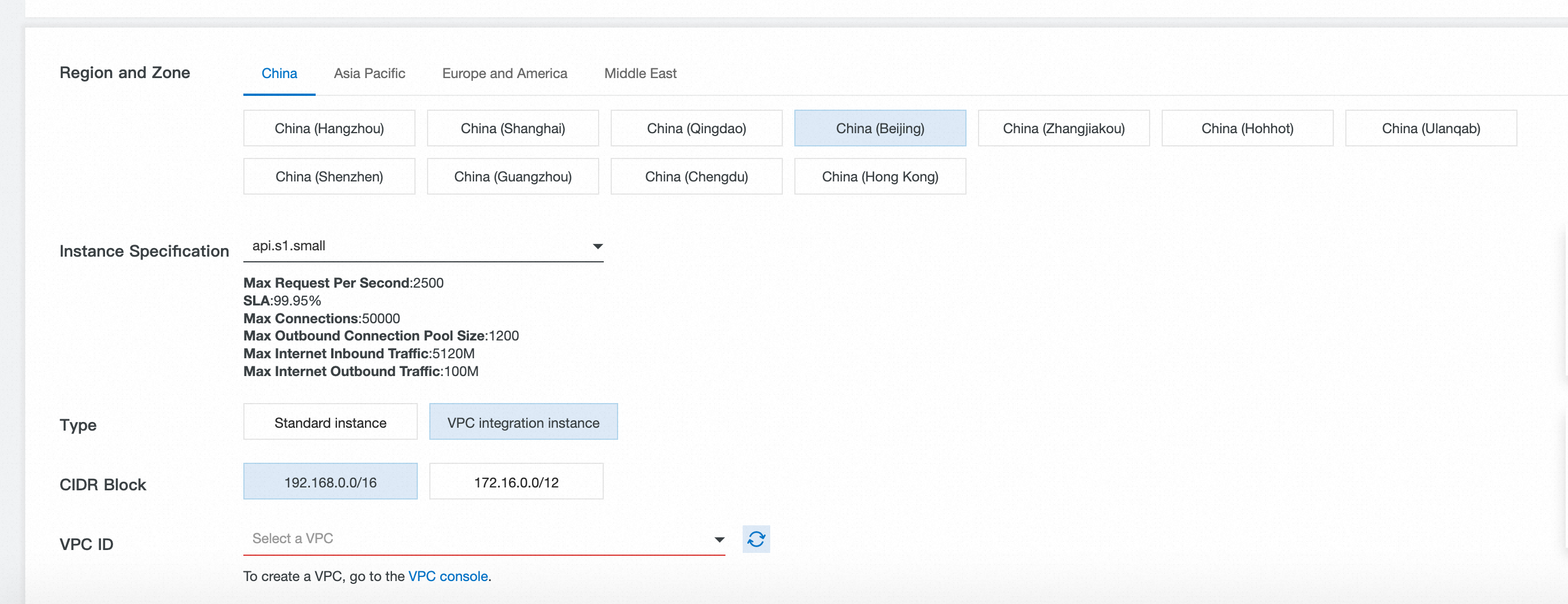Open the VPC console link
Image resolution: width=1568 pixels, height=604 pixels.
tap(448, 576)
